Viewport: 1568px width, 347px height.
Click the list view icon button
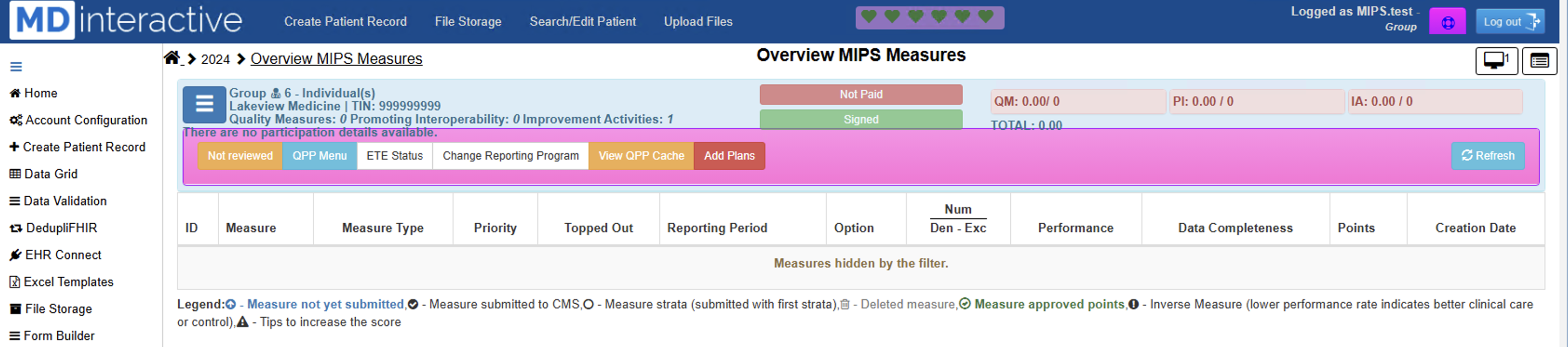(x=1540, y=61)
